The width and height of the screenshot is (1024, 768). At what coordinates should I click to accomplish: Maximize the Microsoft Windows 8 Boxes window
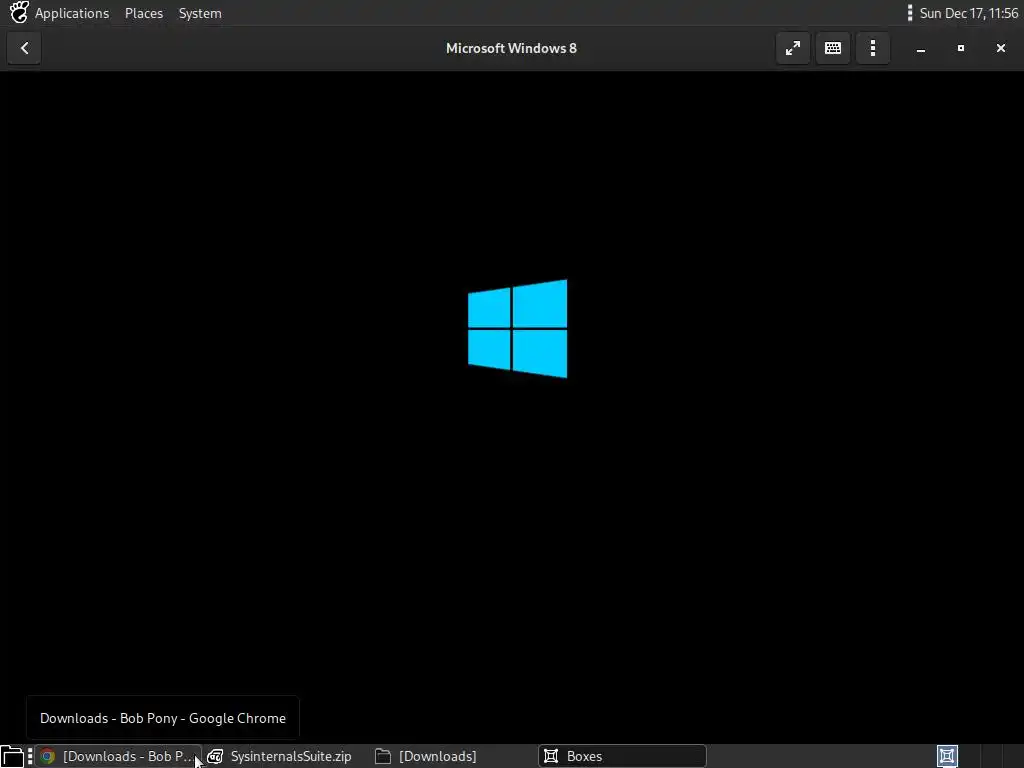point(961,48)
